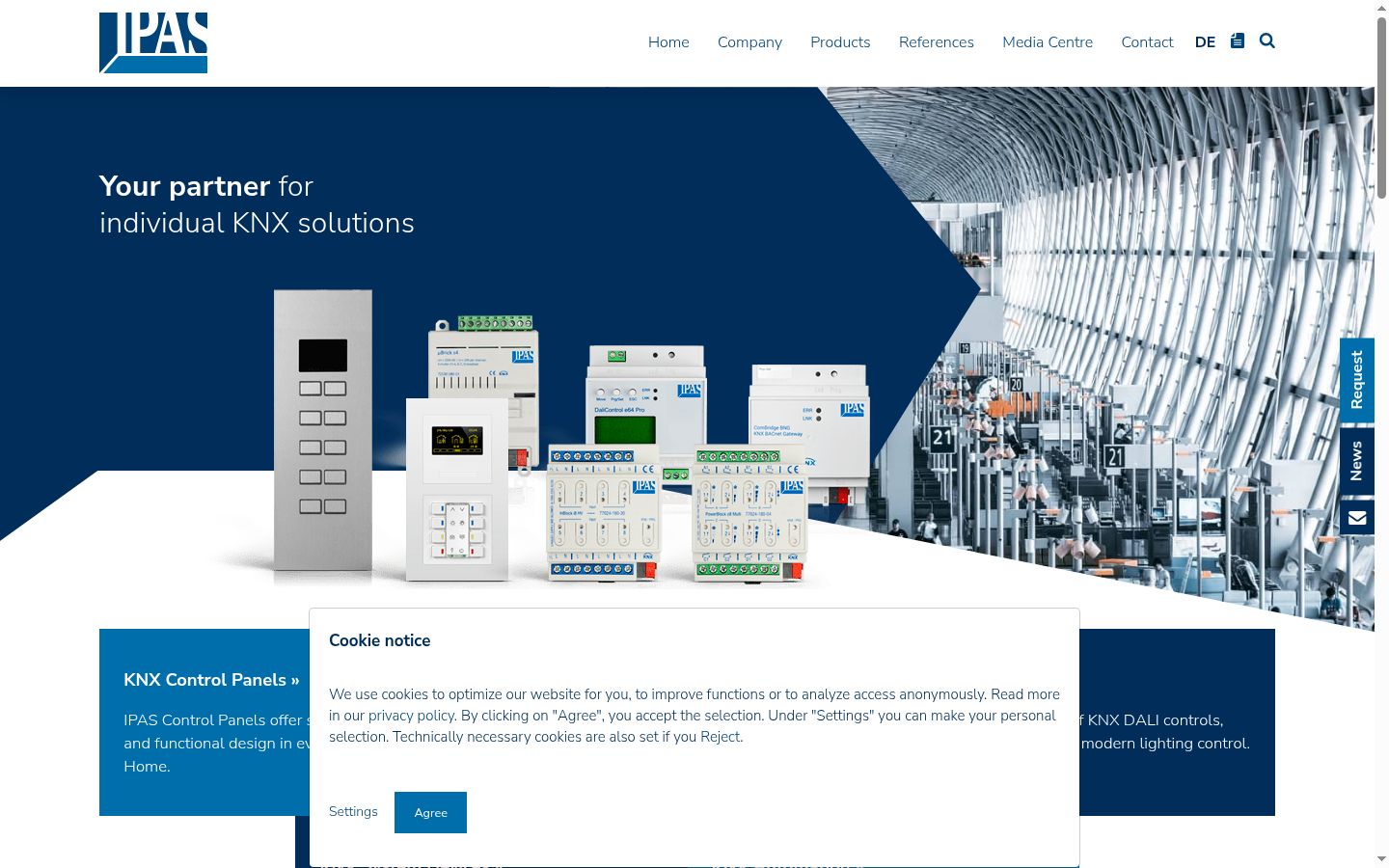Open KNX Control Panels heading link
The image size is (1389, 868).
tap(211, 680)
